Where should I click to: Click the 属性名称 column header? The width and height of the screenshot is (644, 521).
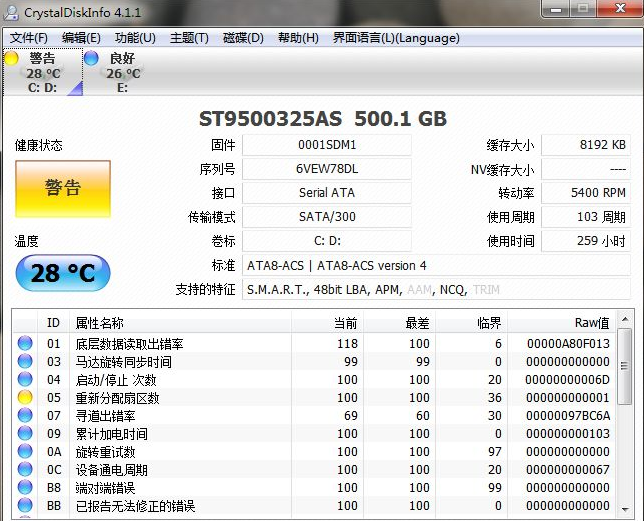(181, 323)
